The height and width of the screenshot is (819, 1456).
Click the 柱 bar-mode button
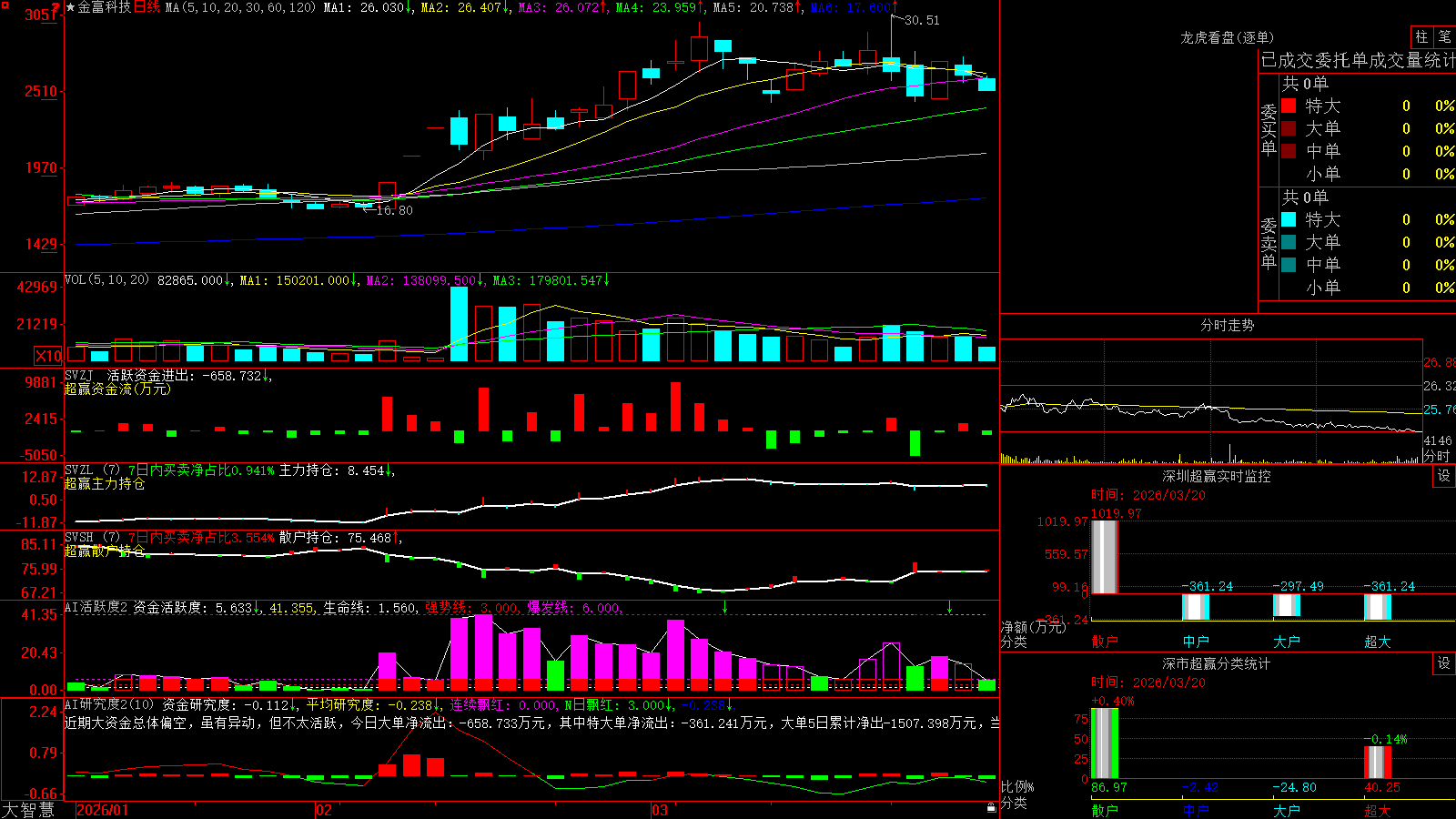point(1421,37)
